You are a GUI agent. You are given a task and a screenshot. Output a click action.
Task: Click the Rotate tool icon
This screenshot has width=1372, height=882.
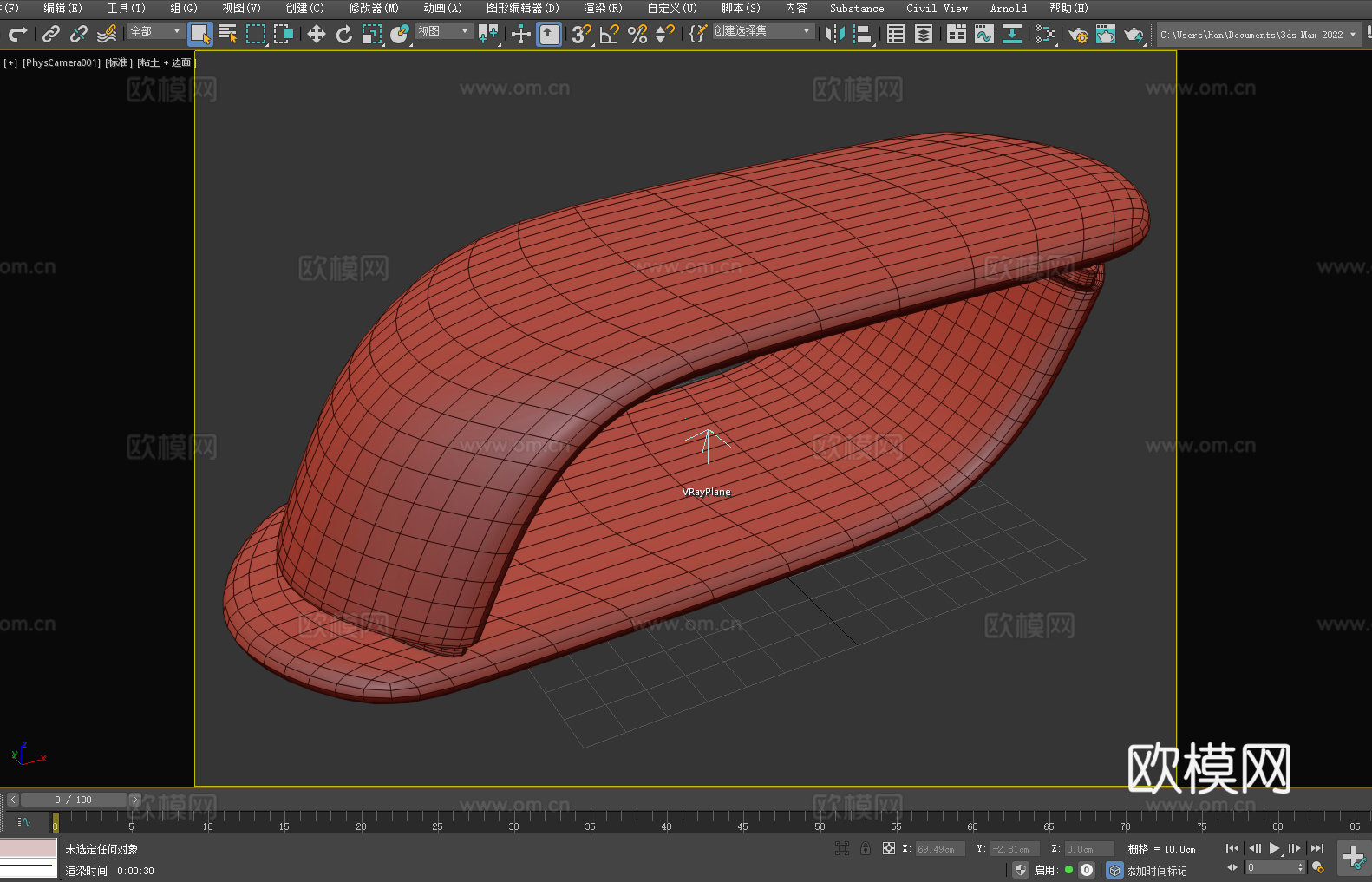tap(344, 34)
